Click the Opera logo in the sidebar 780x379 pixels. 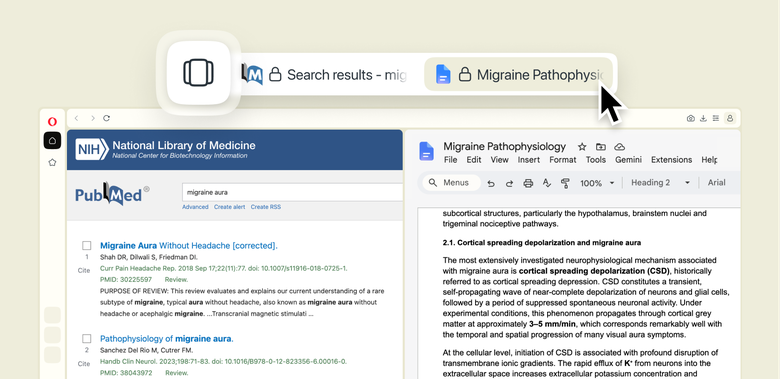pos(52,121)
